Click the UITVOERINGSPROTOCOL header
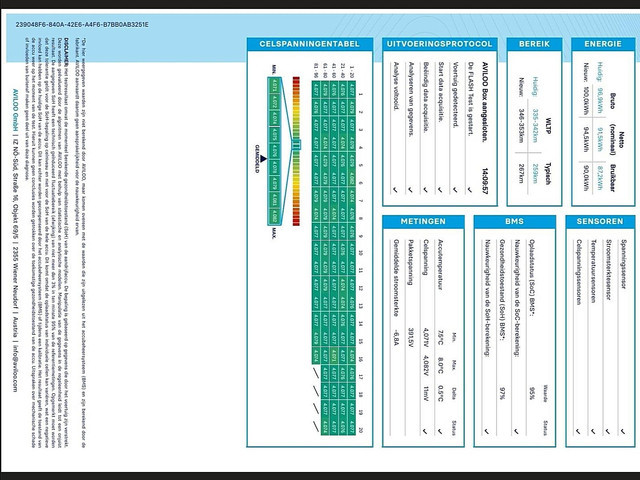Viewport: 640px width, 480px height. [438, 44]
